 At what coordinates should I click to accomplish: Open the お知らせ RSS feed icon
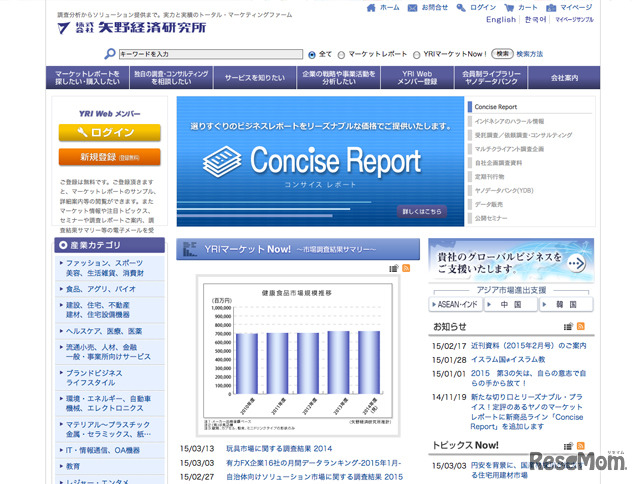point(582,326)
